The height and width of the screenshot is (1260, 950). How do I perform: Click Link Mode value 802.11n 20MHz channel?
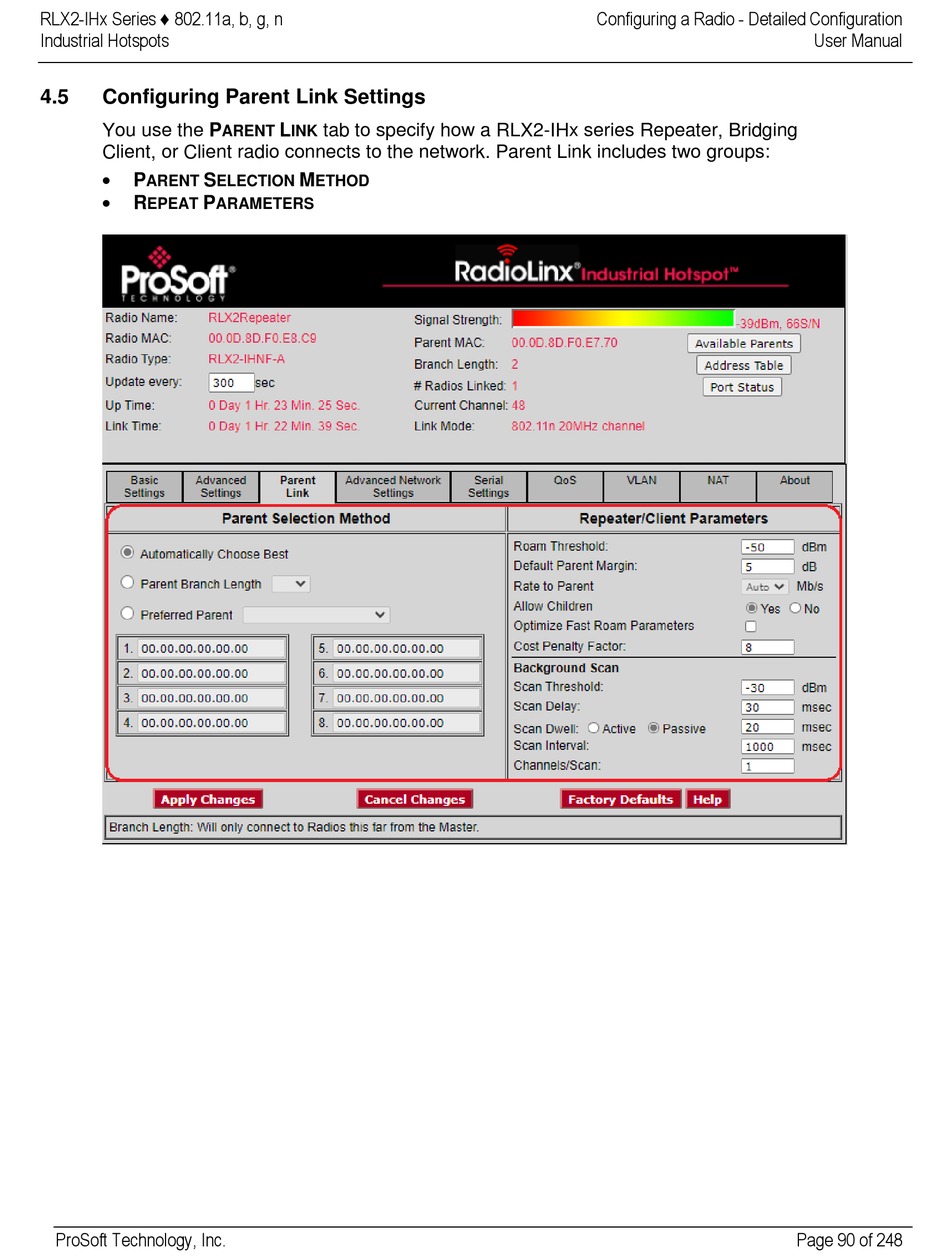578,426
